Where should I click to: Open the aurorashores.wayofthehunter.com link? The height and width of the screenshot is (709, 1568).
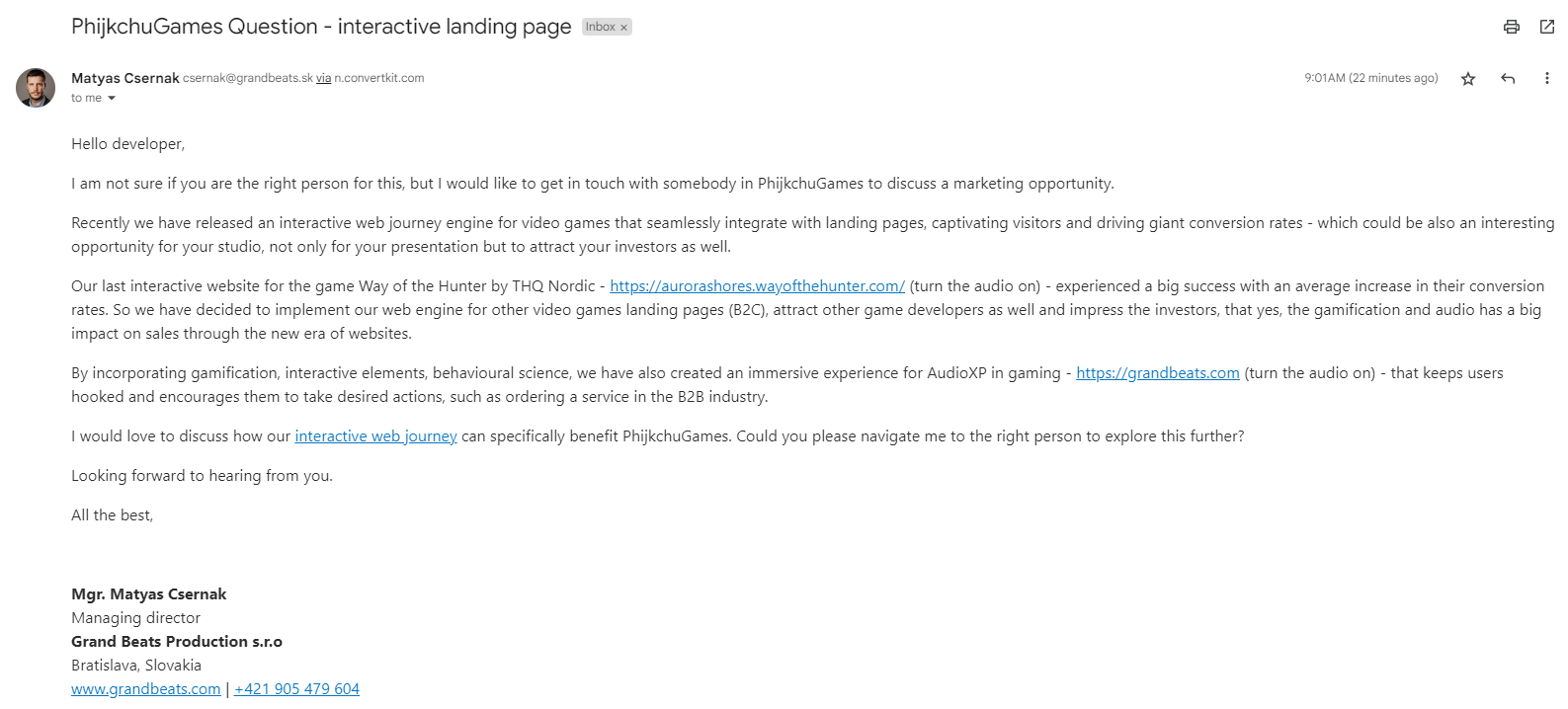pyautogui.click(x=757, y=286)
